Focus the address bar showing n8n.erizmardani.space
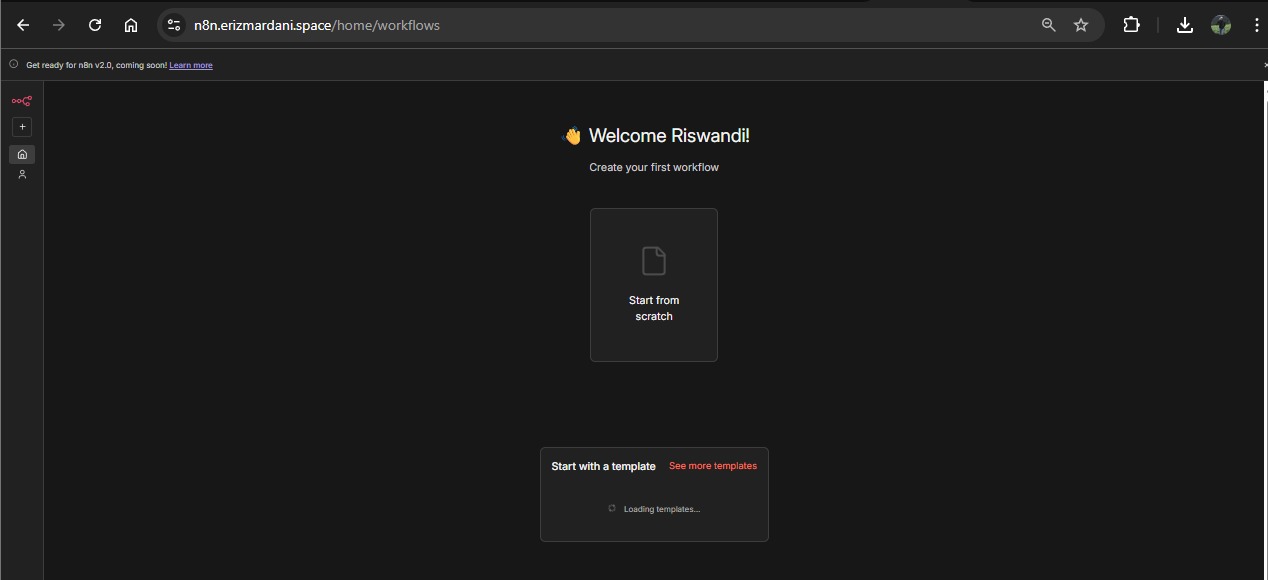Image resolution: width=1268 pixels, height=580 pixels. pyautogui.click(x=600, y=25)
